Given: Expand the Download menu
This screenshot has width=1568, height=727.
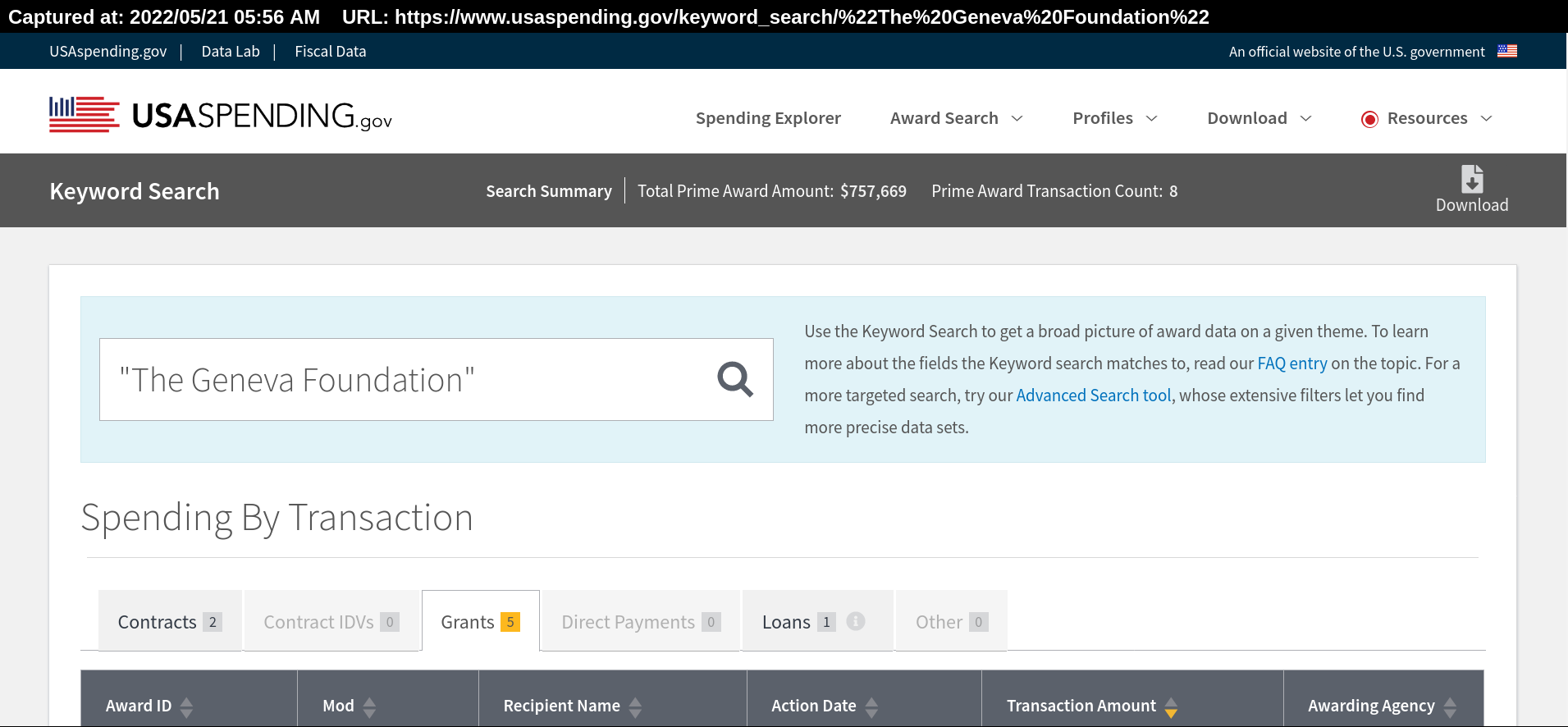Looking at the screenshot, I should [1259, 118].
